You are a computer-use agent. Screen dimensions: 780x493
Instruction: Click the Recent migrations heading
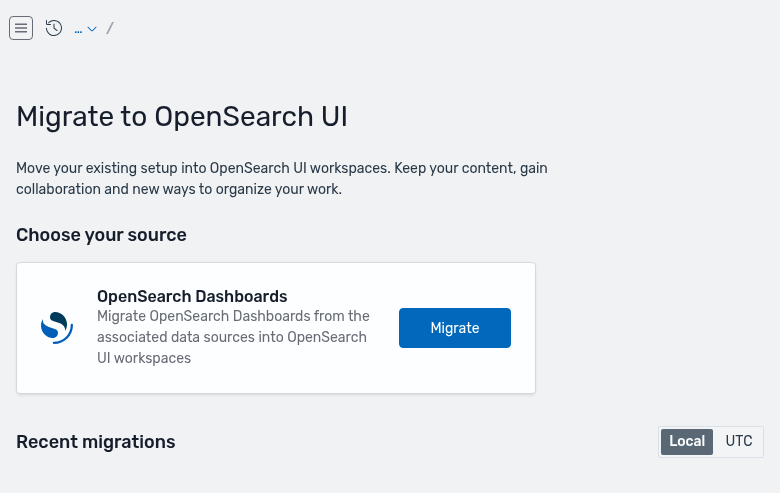coord(96,442)
